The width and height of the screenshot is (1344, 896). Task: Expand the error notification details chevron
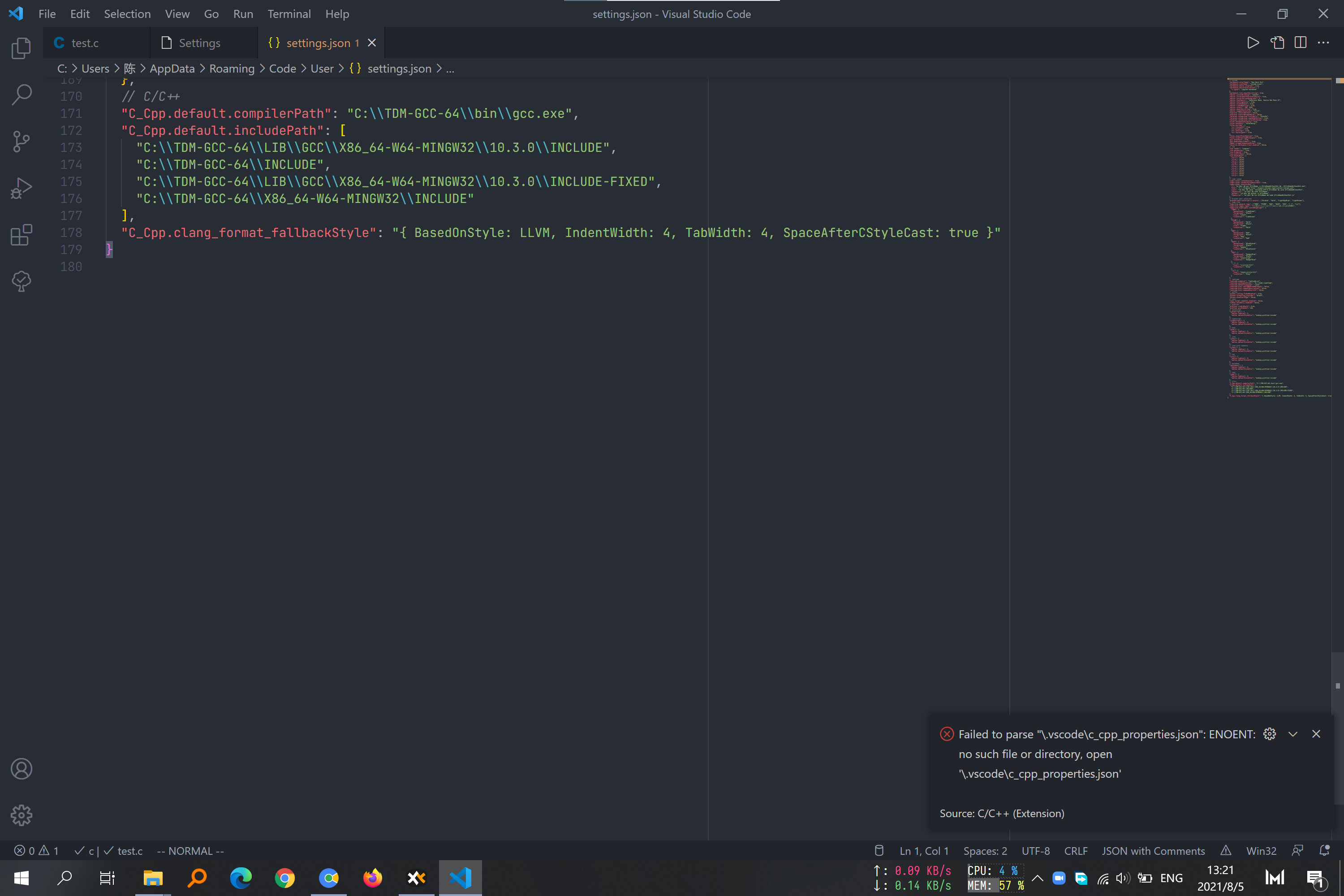(1293, 734)
